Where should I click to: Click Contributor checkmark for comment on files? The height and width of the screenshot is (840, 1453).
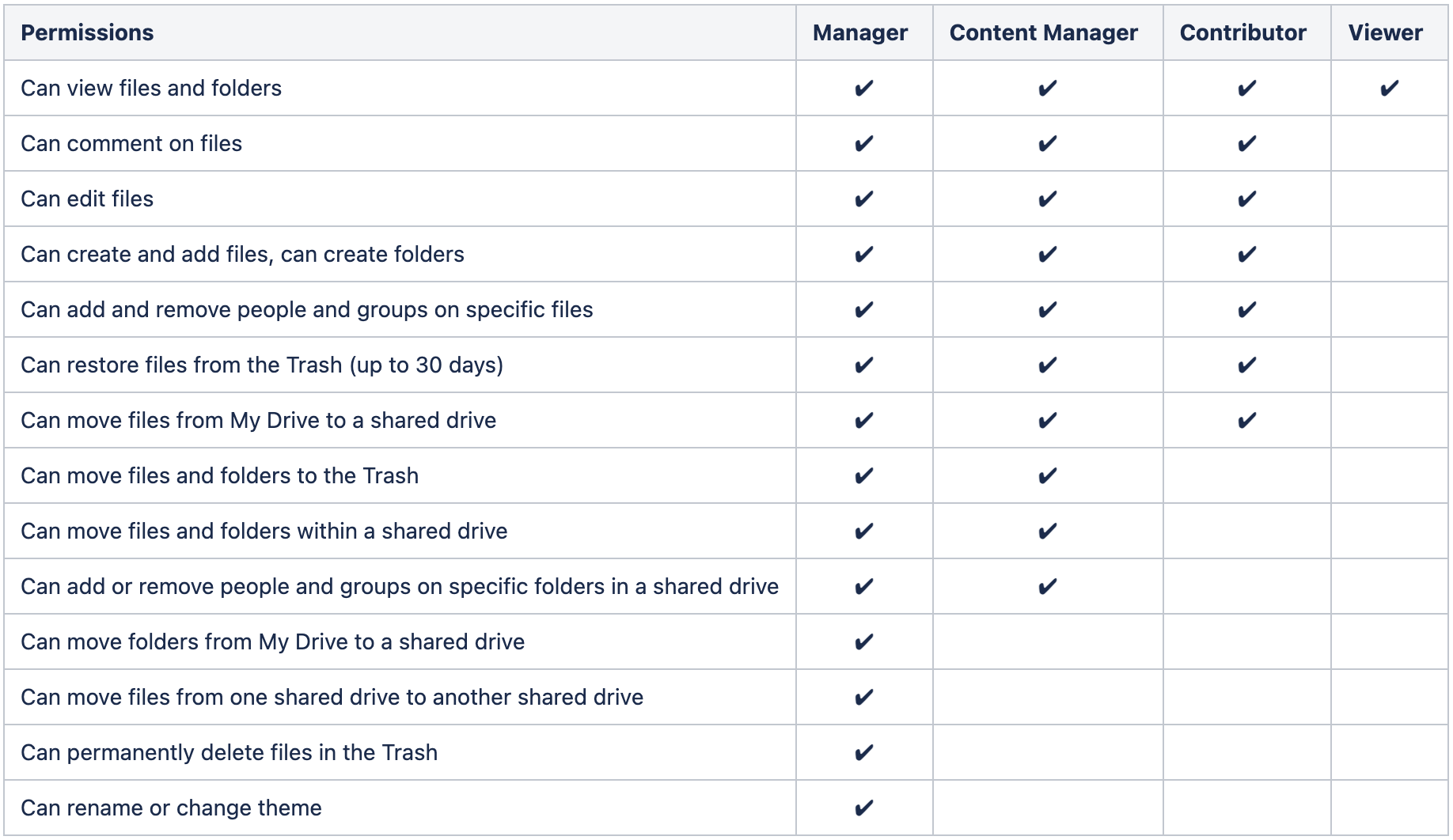pyautogui.click(x=1246, y=144)
